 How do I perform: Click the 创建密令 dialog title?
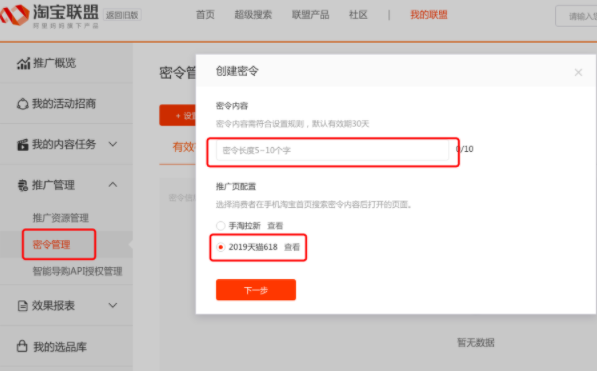[x=237, y=71]
